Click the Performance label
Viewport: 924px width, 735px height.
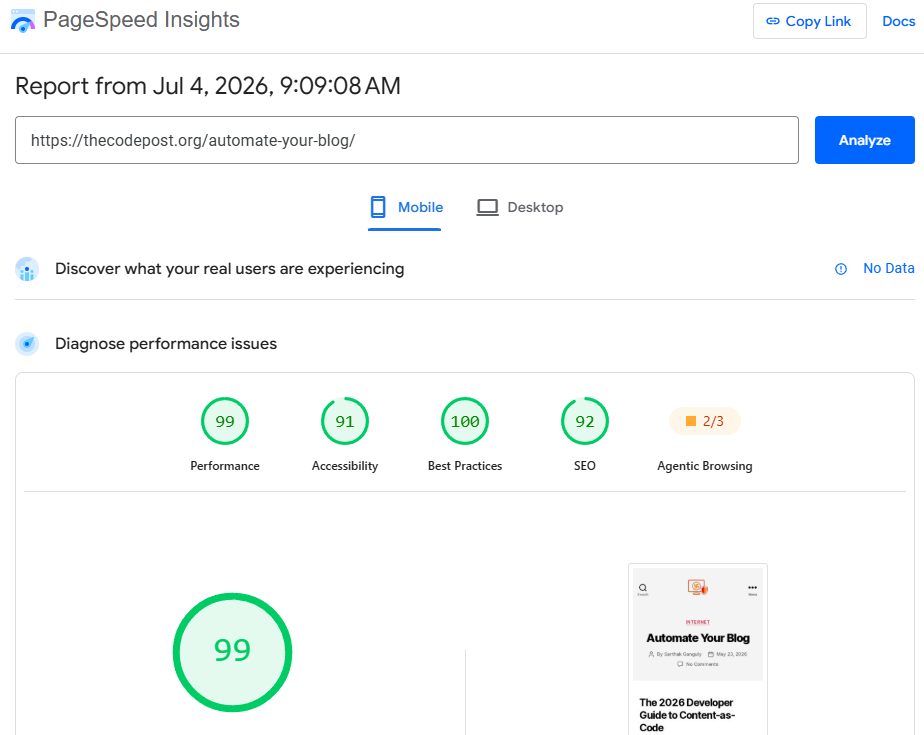[x=225, y=466]
